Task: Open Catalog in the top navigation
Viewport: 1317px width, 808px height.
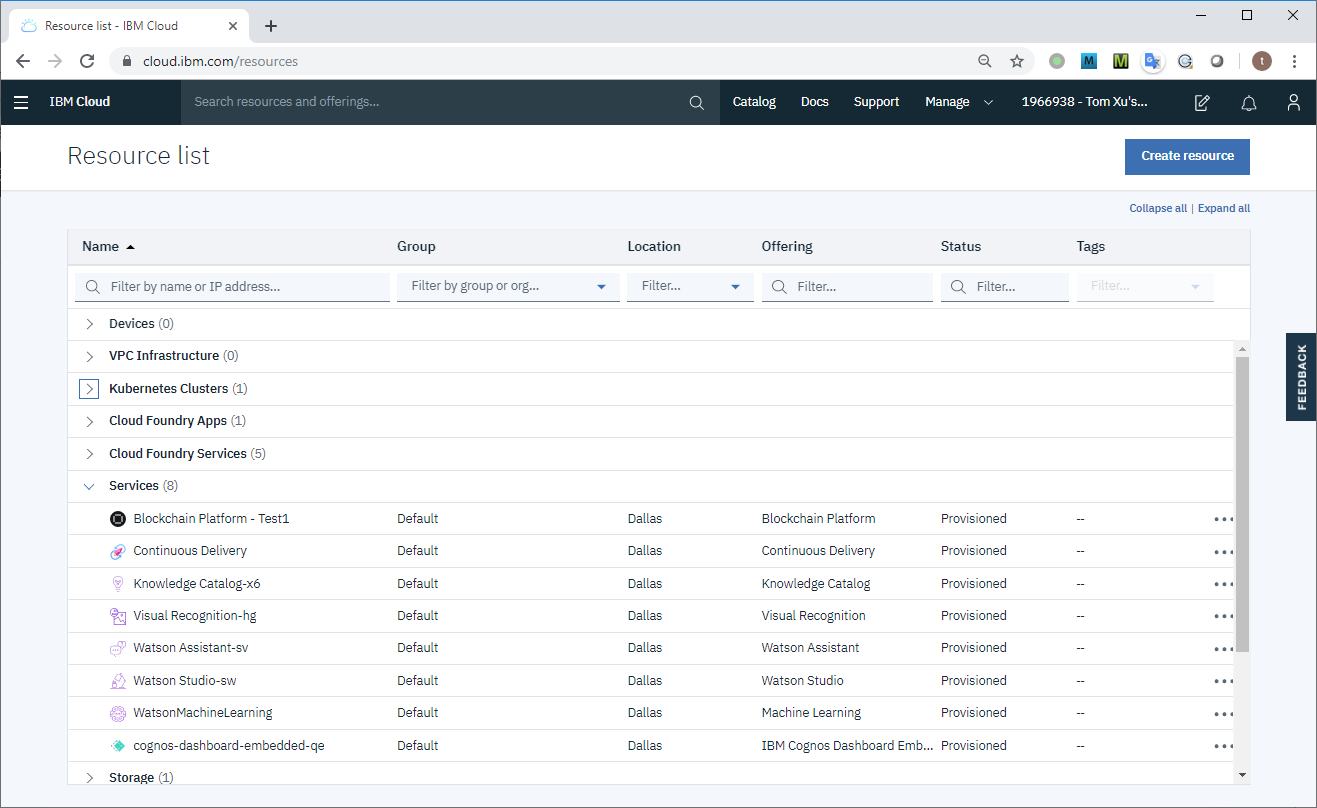Action: 754,102
